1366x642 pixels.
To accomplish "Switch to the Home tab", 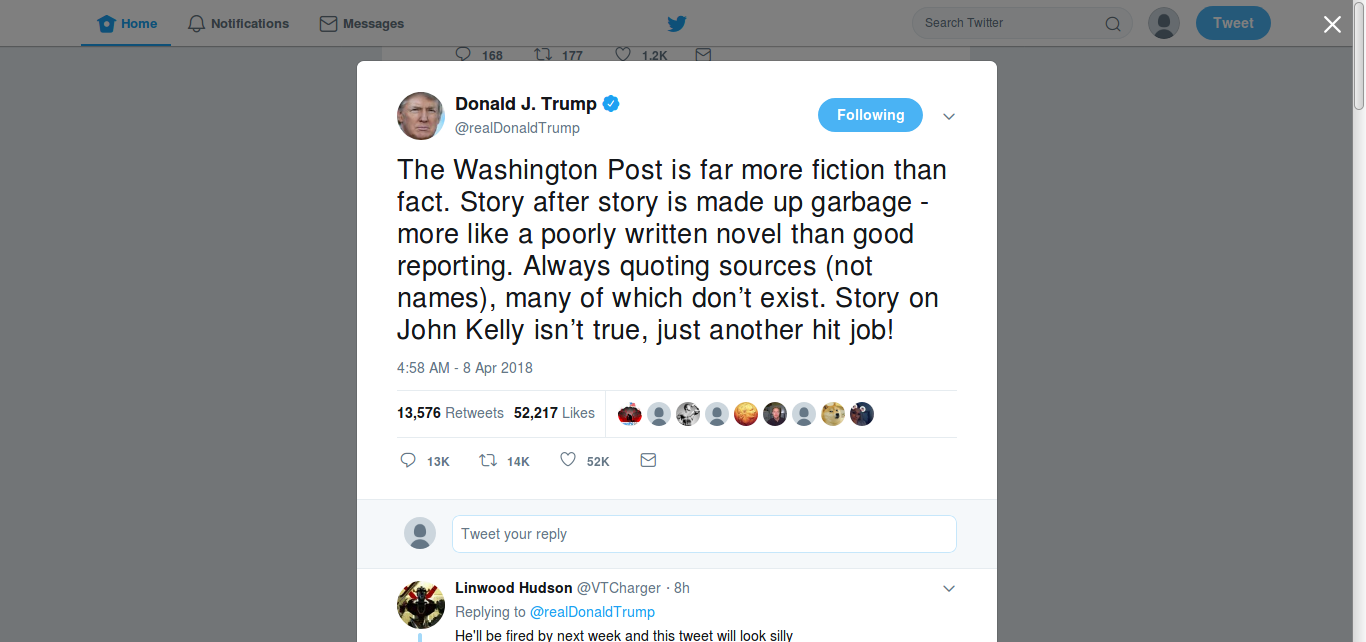I will click(x=125, y=22).
